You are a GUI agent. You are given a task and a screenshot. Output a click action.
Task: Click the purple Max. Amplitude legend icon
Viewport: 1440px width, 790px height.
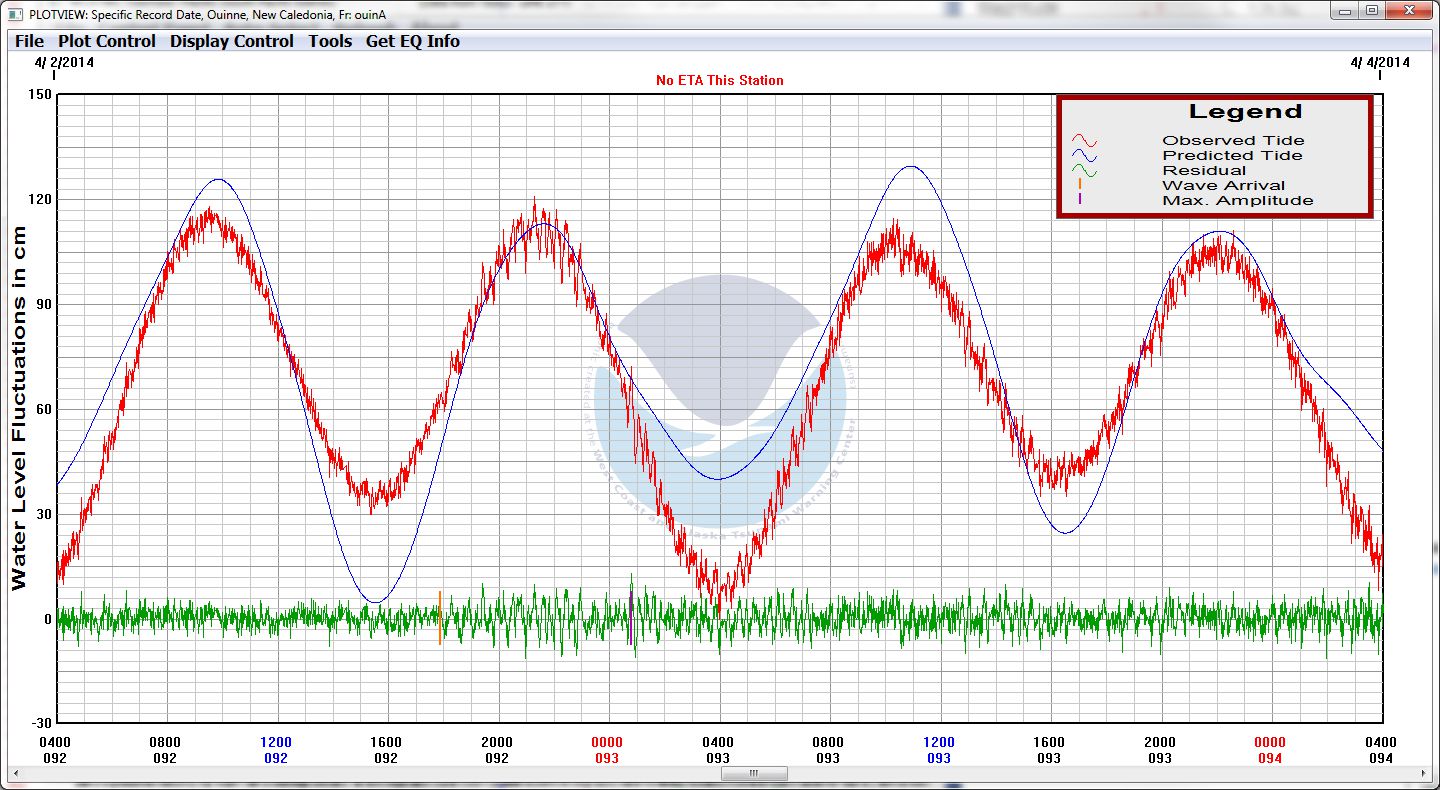pos(1080,200)
